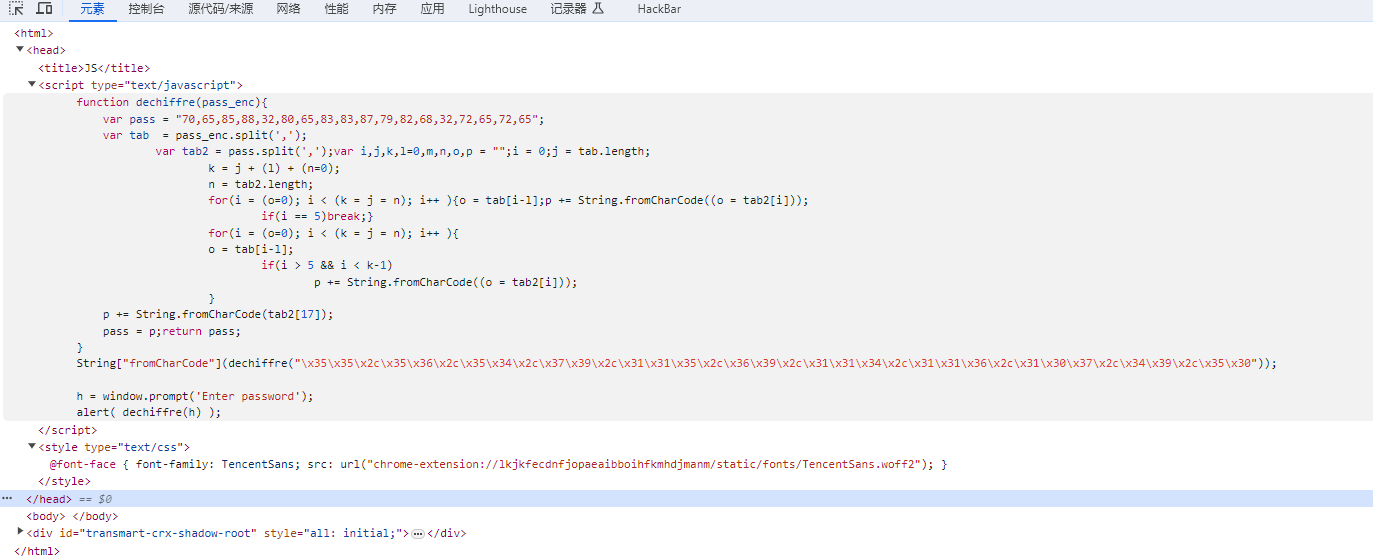Open the 记录器 tab
This screenshot has width=1373, height=560.
568,9
